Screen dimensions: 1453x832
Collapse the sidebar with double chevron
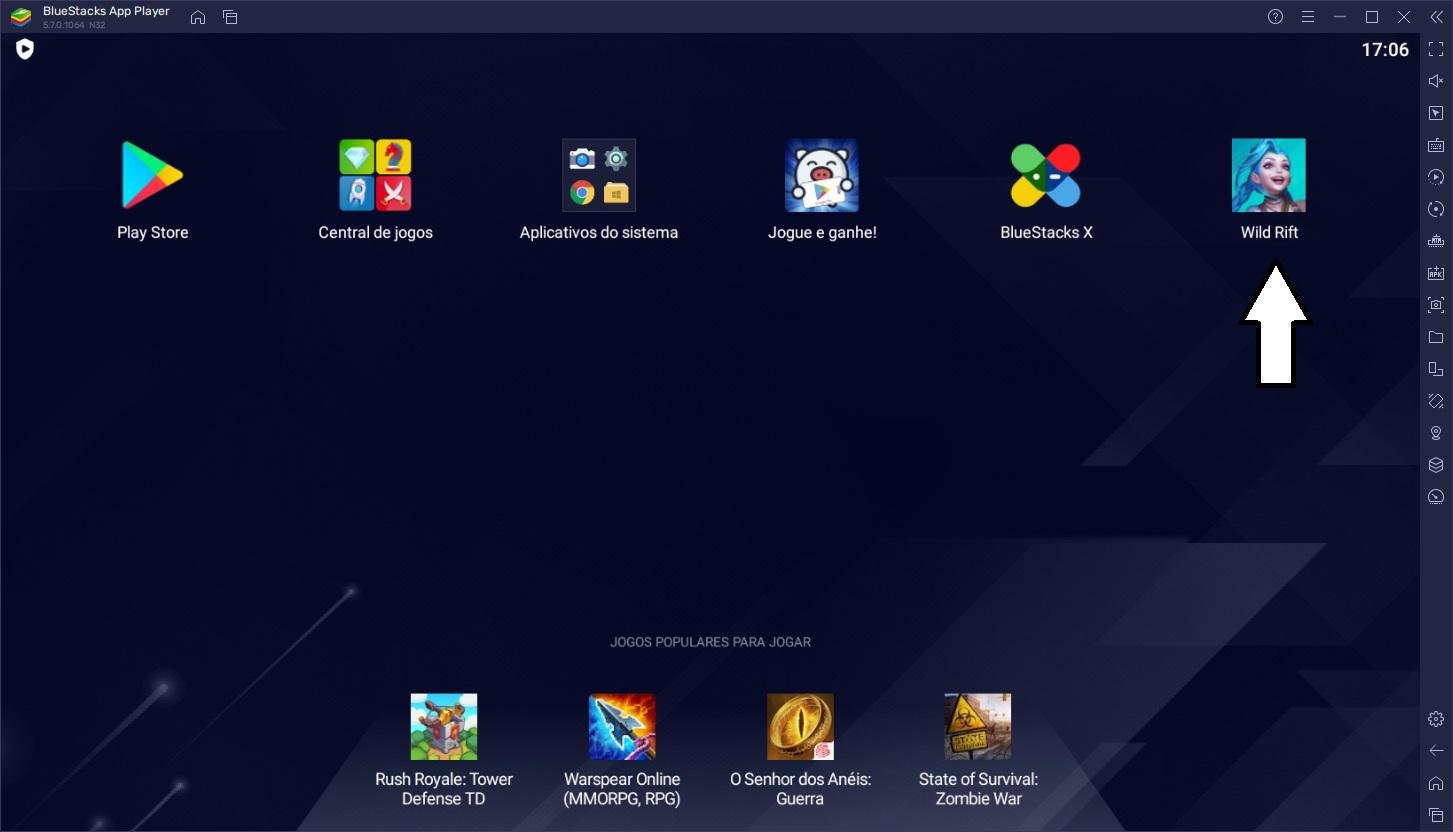[x=1436, y=17]
